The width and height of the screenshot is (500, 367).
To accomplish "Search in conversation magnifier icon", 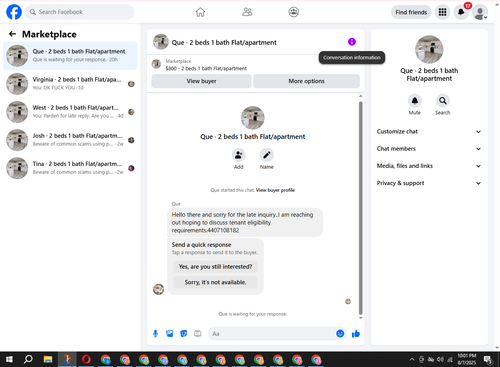I will tap(443, 101).
